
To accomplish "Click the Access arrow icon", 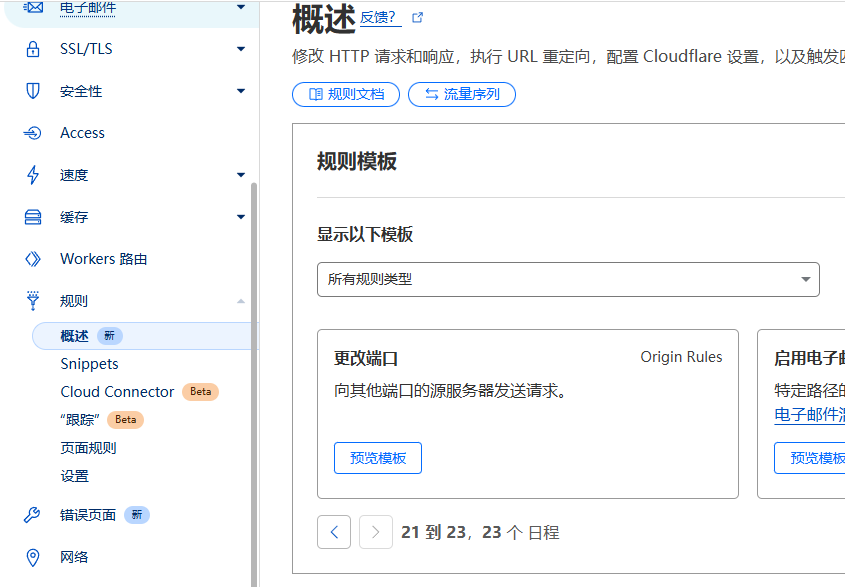I will pyautogui.click(x=32, y=133).
